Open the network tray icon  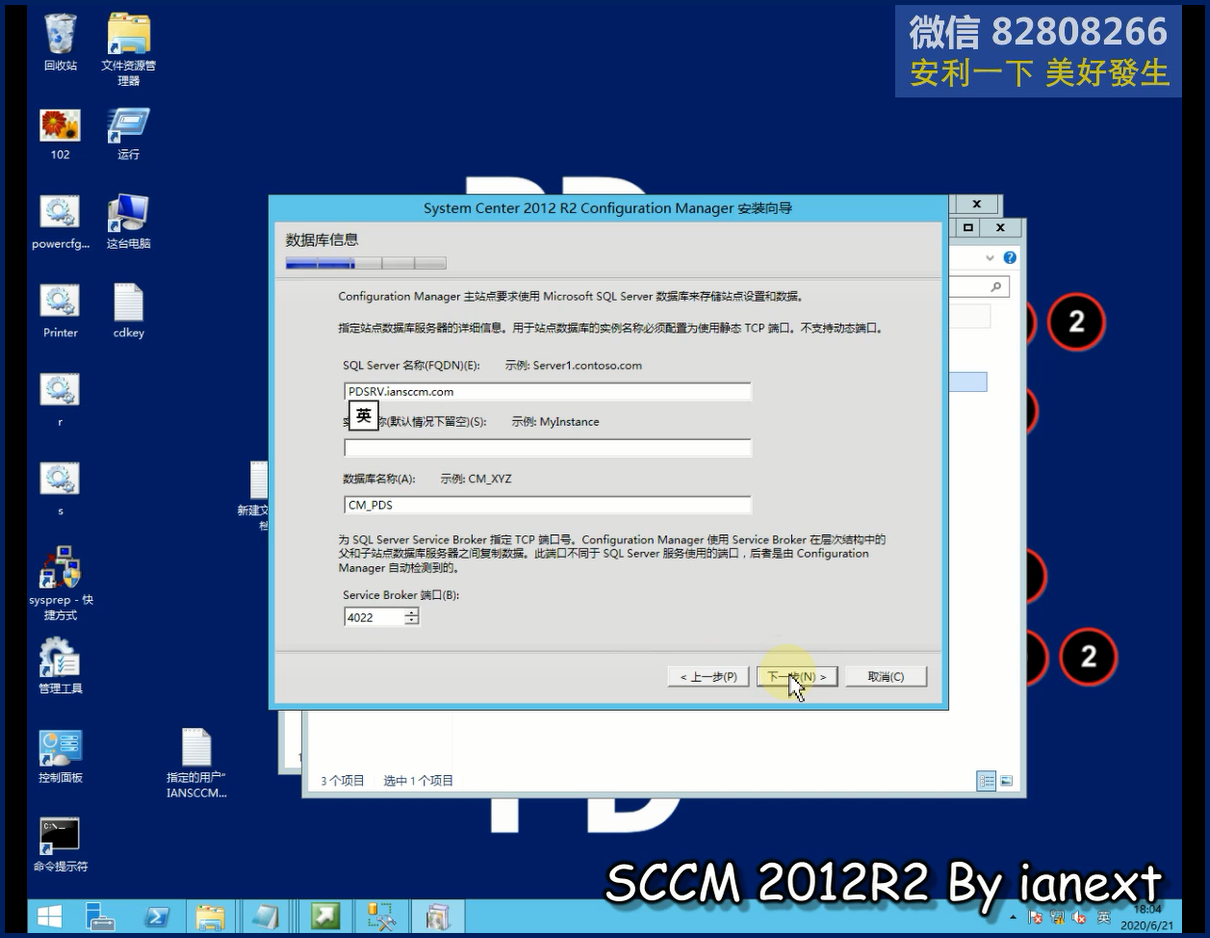point(1058,917)
